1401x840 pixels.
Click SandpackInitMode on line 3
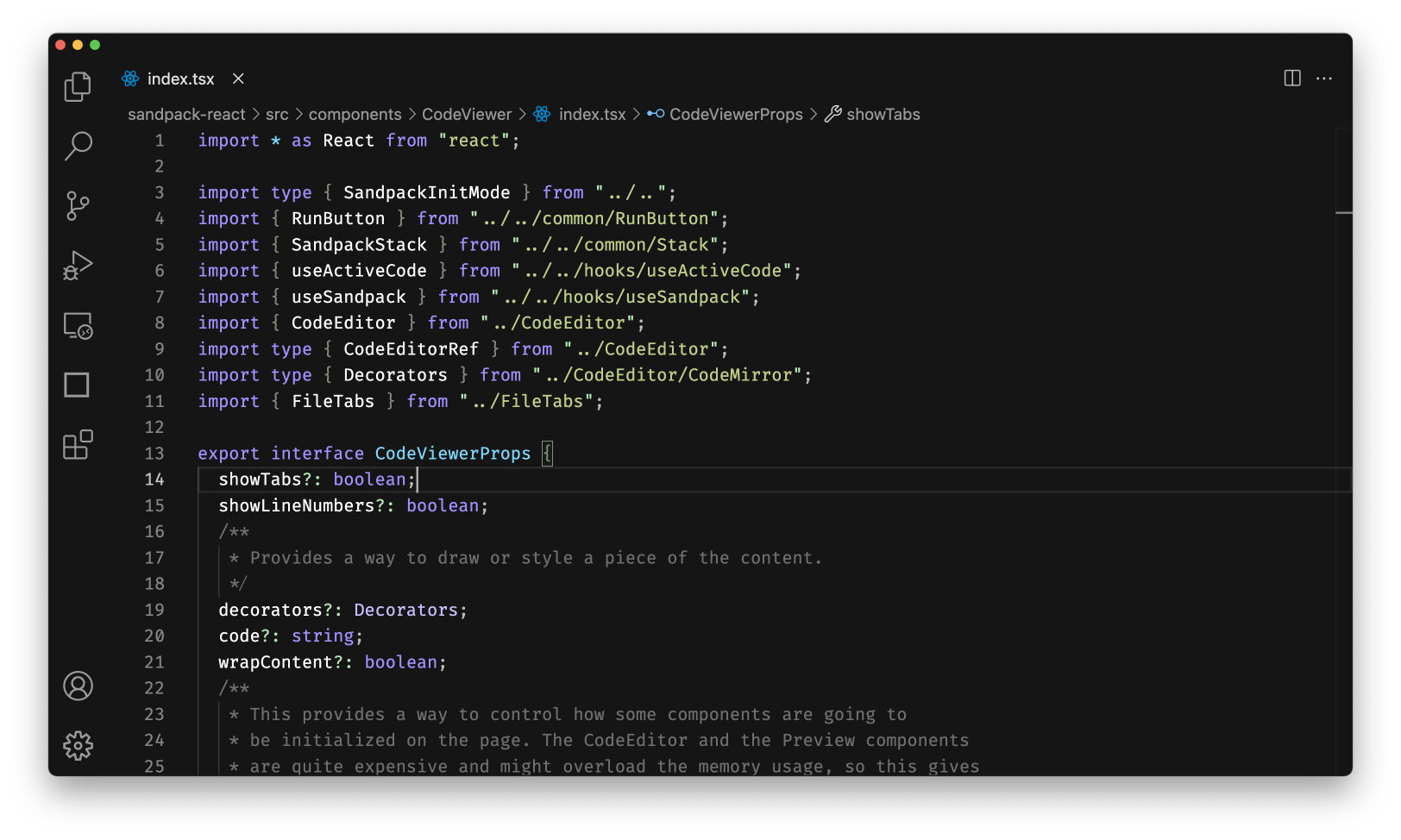(427, 193)
